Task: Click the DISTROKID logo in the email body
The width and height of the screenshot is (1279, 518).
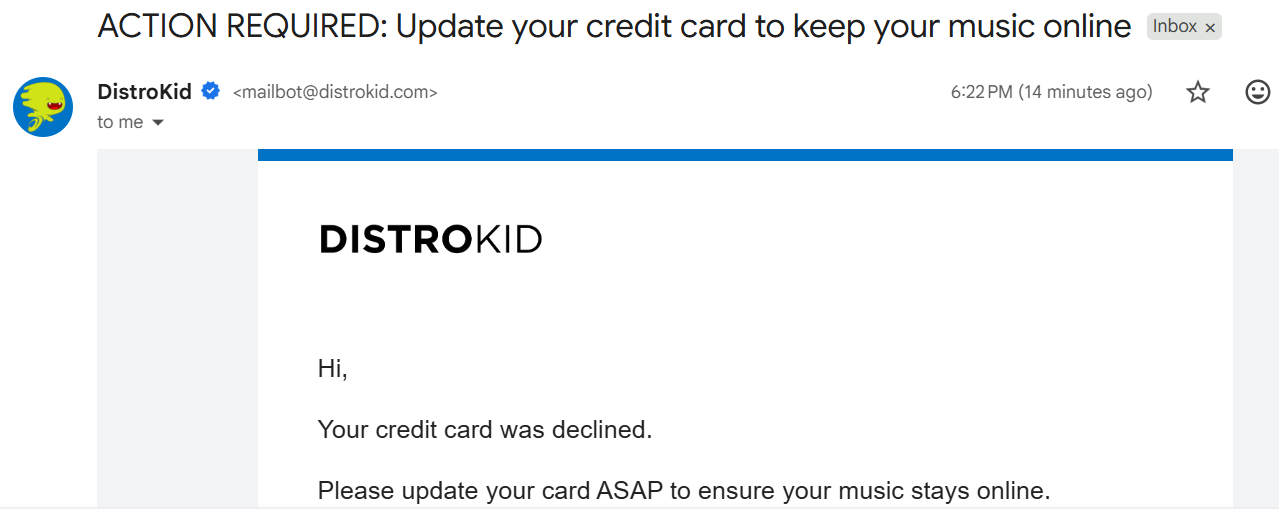Action: [430, 240]
